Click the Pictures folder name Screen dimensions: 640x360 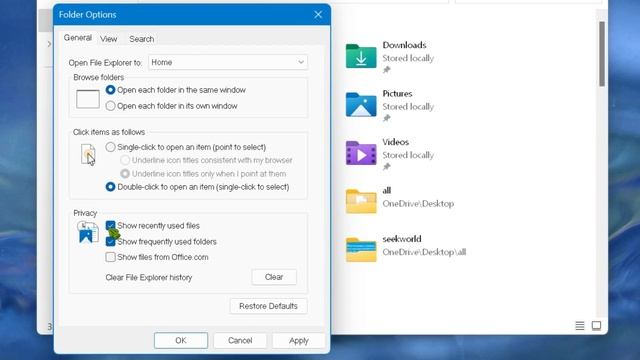[x=397, y=93]
